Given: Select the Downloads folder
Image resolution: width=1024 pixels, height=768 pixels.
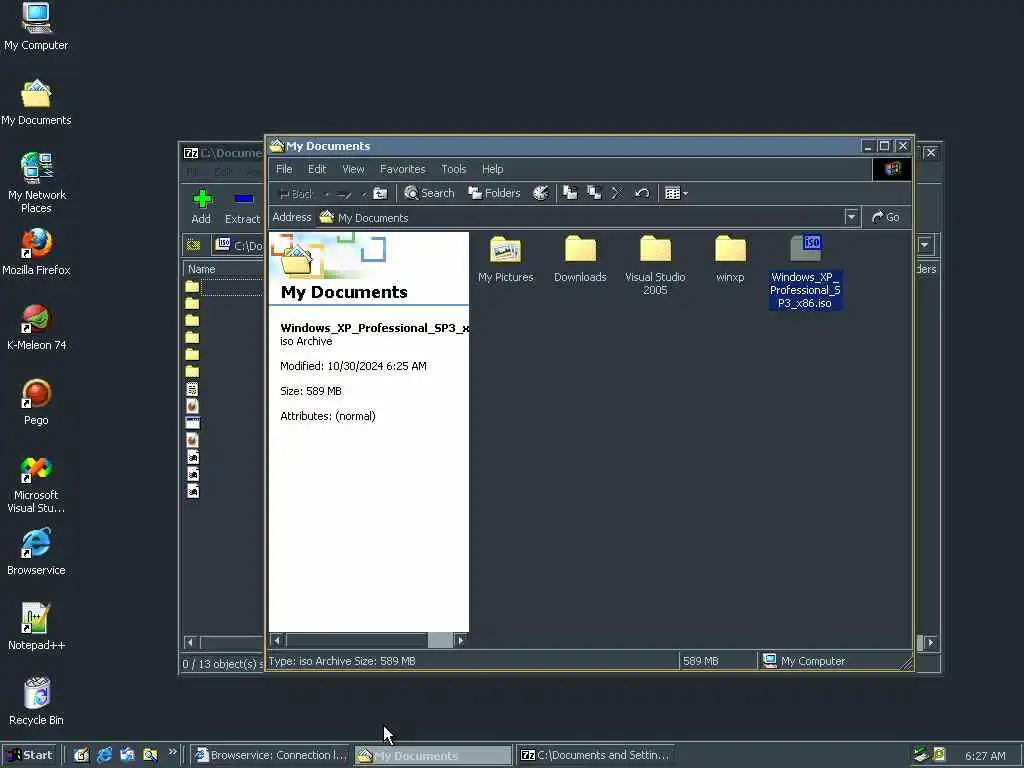Looking at the screenshot, I should tap(580, 259).
